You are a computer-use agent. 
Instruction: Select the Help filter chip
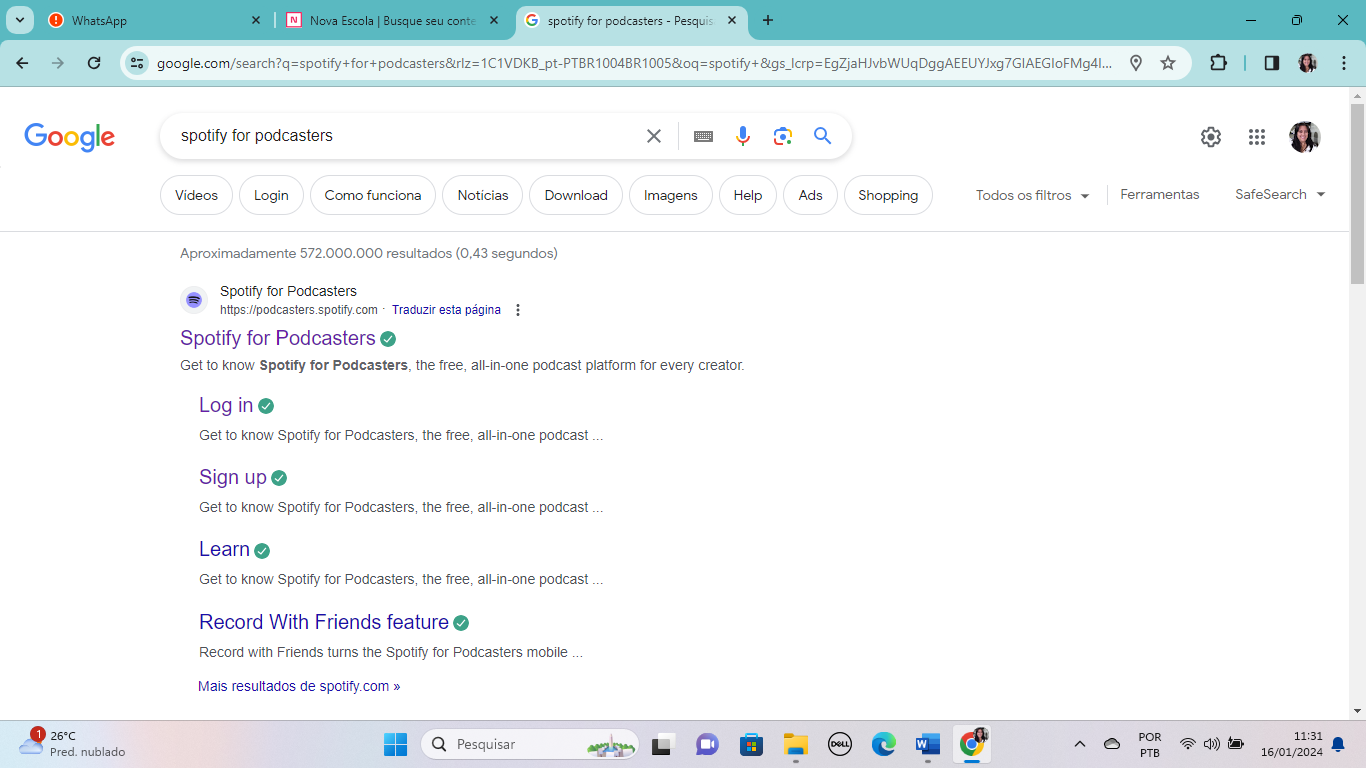click(748, 195)
